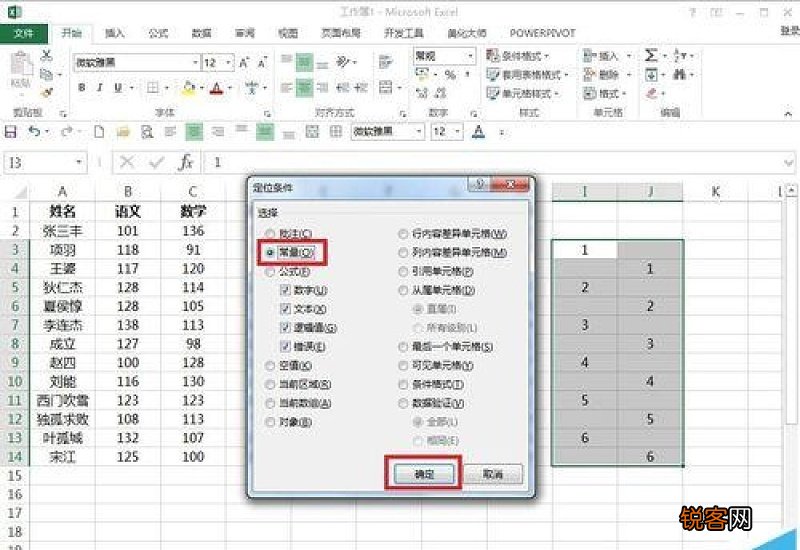
Task: Select the 常量 (Constants) radio option
Action: click(x=290, y=253)
